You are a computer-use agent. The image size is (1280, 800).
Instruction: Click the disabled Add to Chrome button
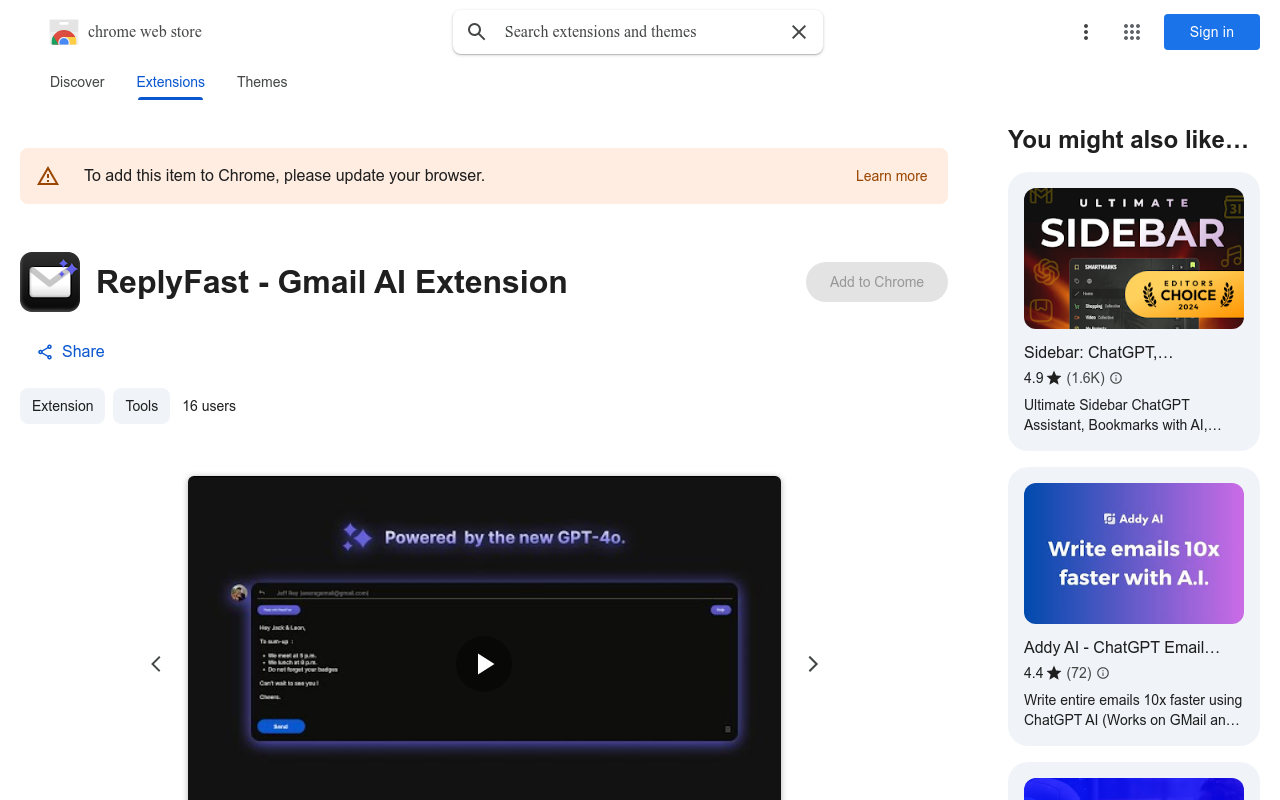[x=877, y=282]
